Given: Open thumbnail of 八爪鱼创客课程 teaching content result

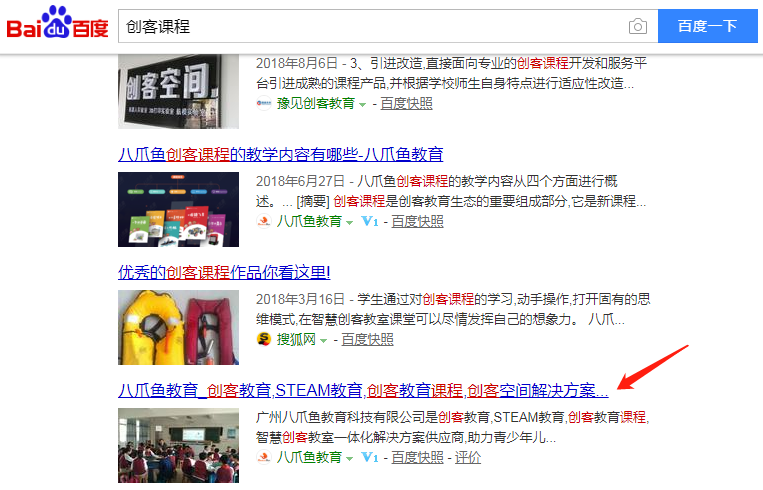Looking at the screenshot, I should pyautogui.click(x=179, y=210).
